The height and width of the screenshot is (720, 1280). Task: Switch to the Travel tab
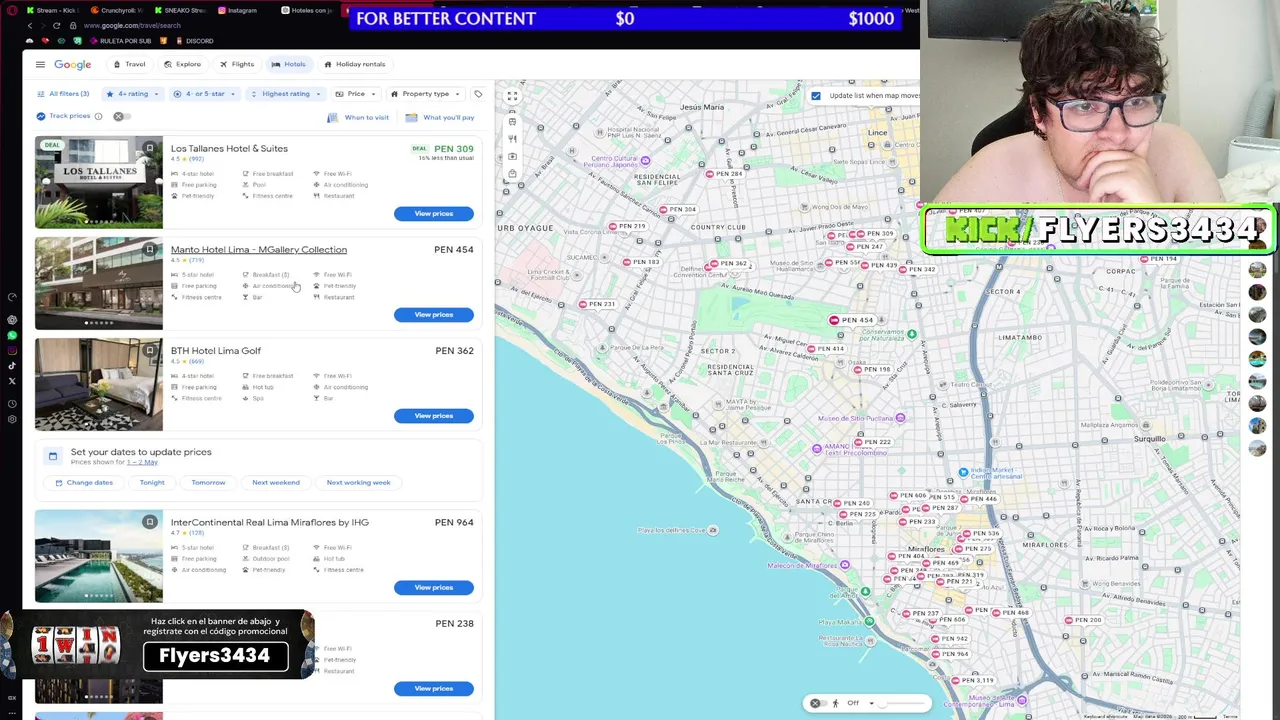[129, 65]
